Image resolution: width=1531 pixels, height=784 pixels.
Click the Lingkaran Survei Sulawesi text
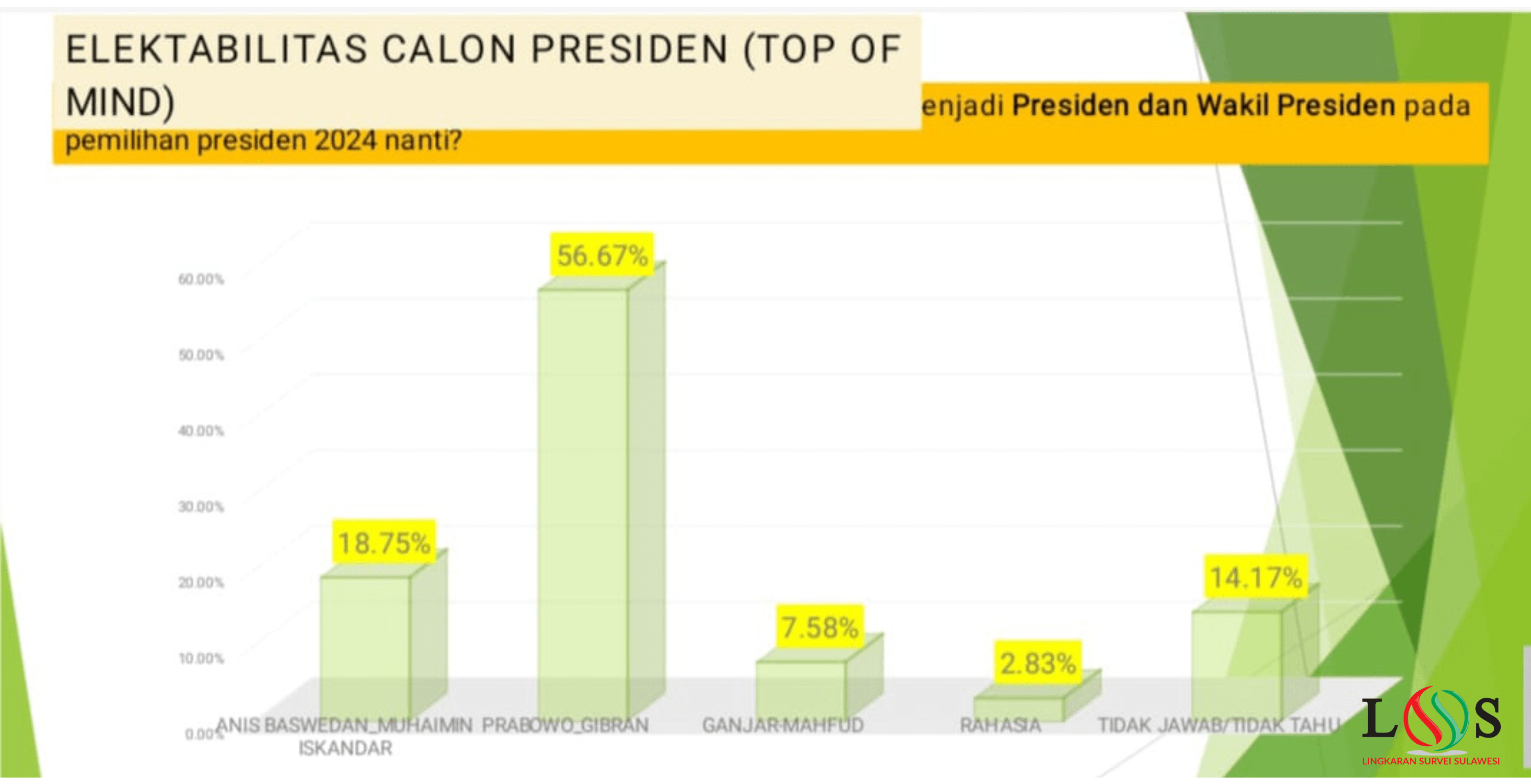(x=1430, y=761)
